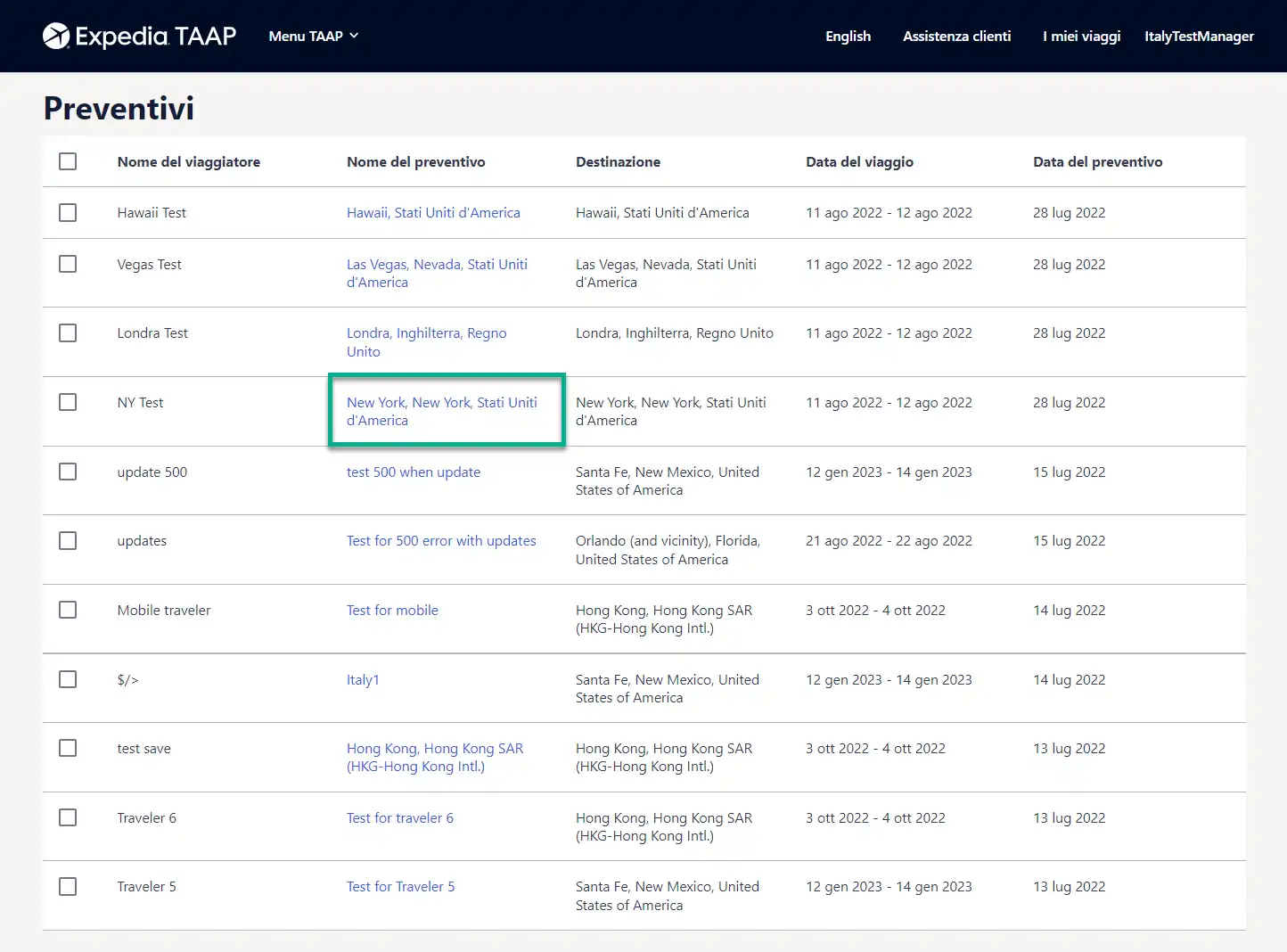The height and width of the screenshot is (952, 1287).
Task: Click the 'test save' traveler cell
Action: (x=143, y=748)
